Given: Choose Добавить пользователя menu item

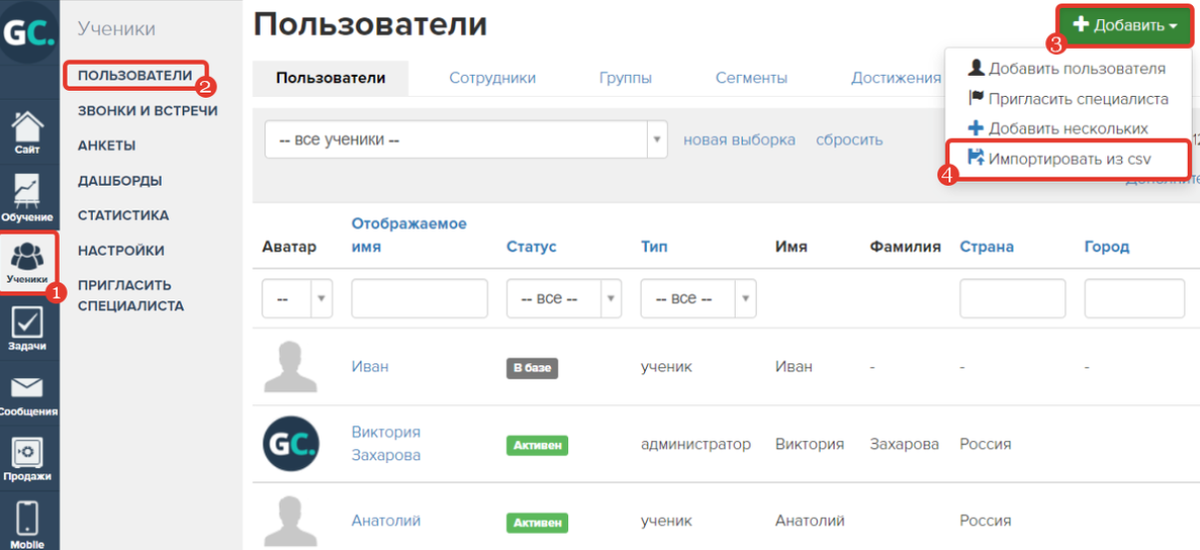Looking at the screenshot, I should click(1067, 68).
